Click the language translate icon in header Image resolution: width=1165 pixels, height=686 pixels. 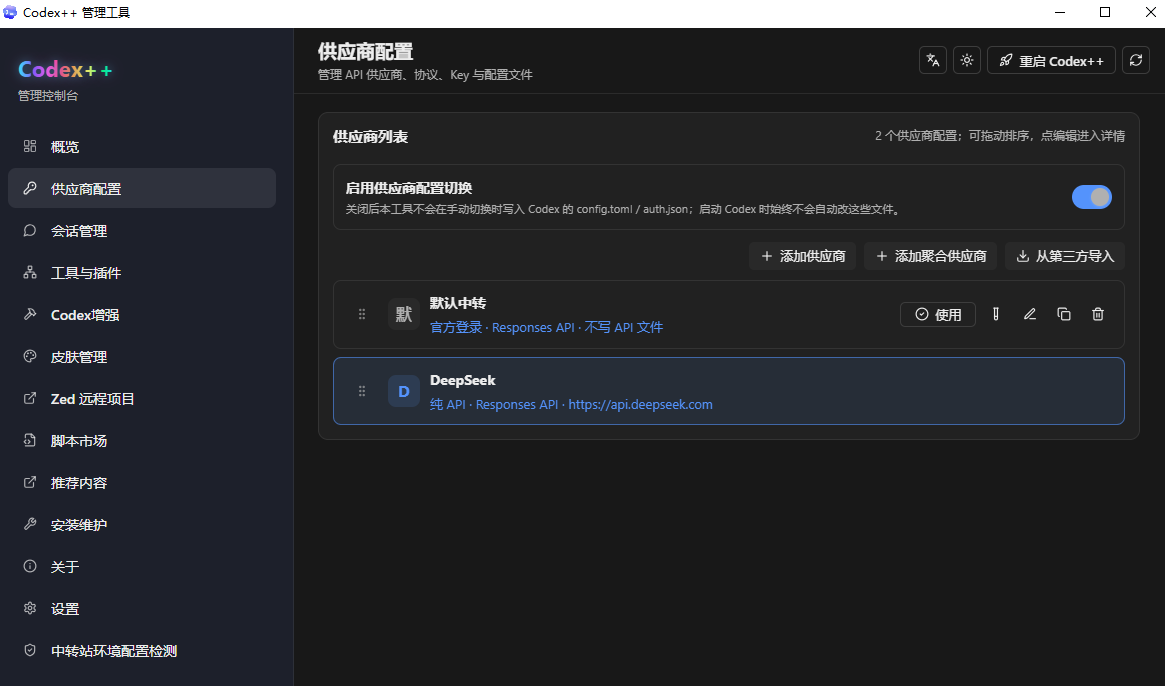coord(932,60)
